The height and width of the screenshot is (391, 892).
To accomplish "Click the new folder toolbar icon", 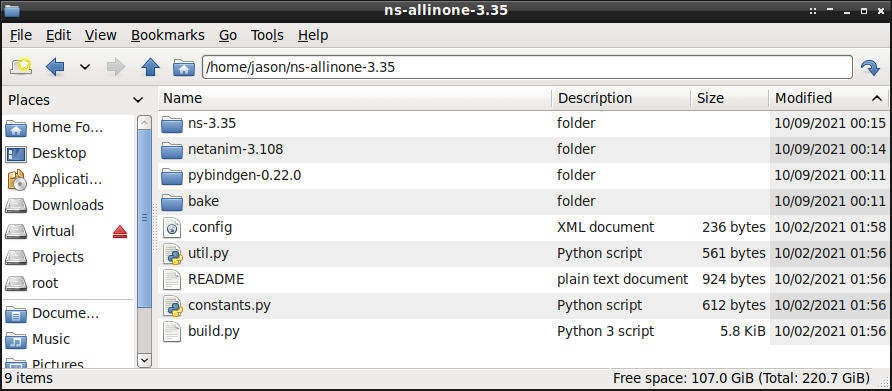I will point(21,67).
